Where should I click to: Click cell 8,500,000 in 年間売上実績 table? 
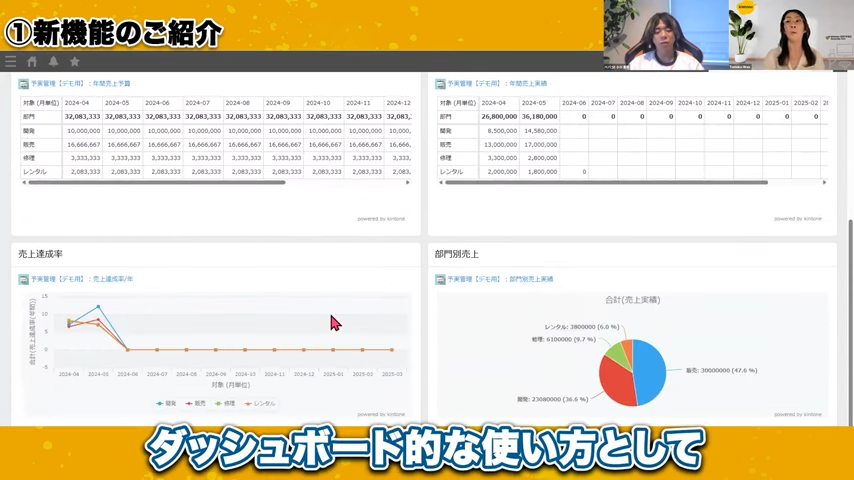[x=499, y=131]
